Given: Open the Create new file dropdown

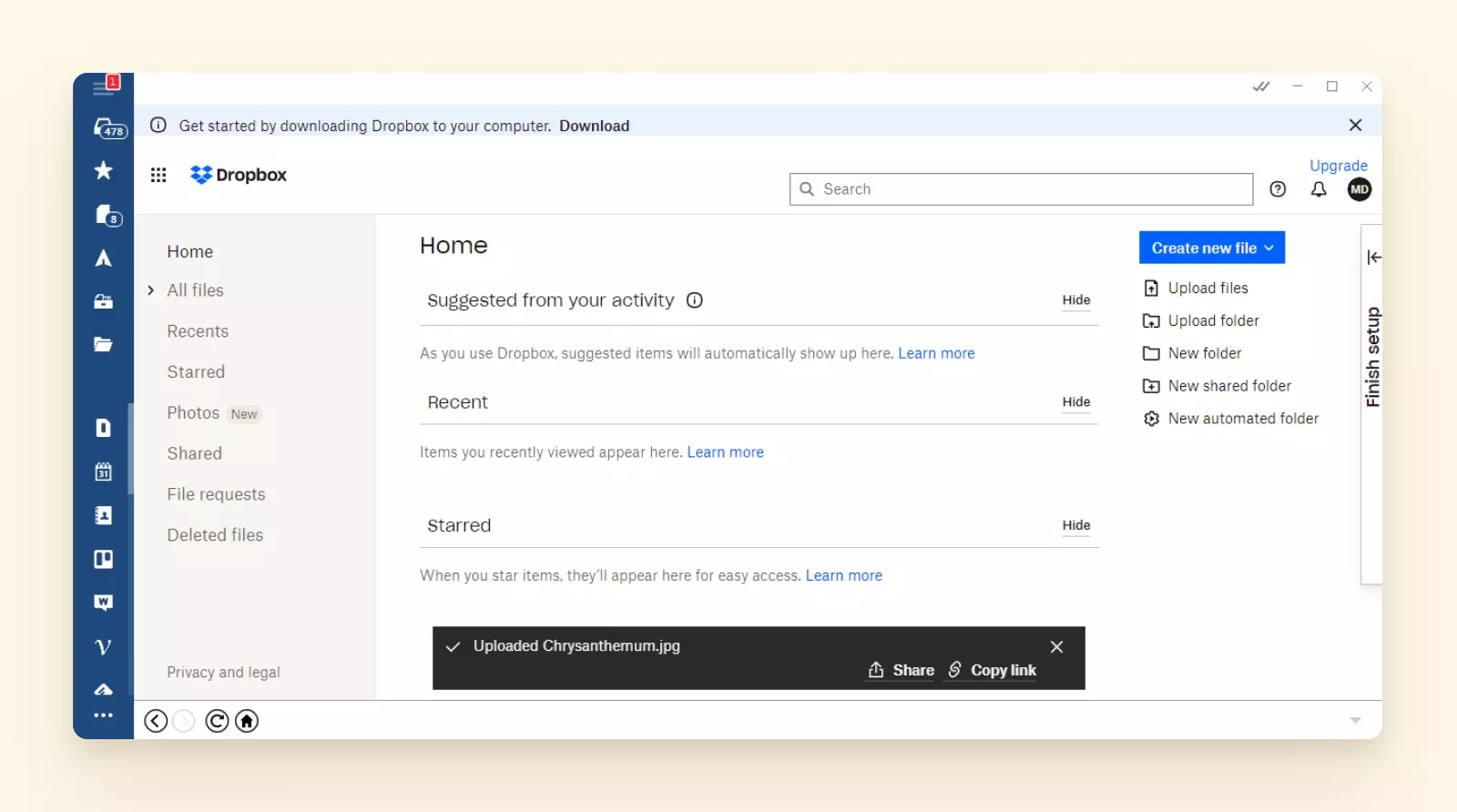Looking at the screenshot, I should (1212, 248).
